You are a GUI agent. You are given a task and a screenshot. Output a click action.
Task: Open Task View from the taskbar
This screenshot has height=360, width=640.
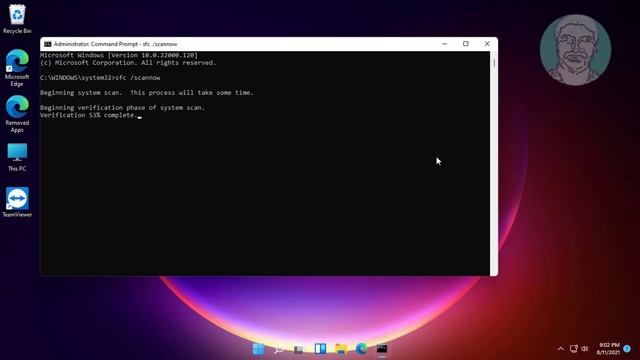pos(299,349)
